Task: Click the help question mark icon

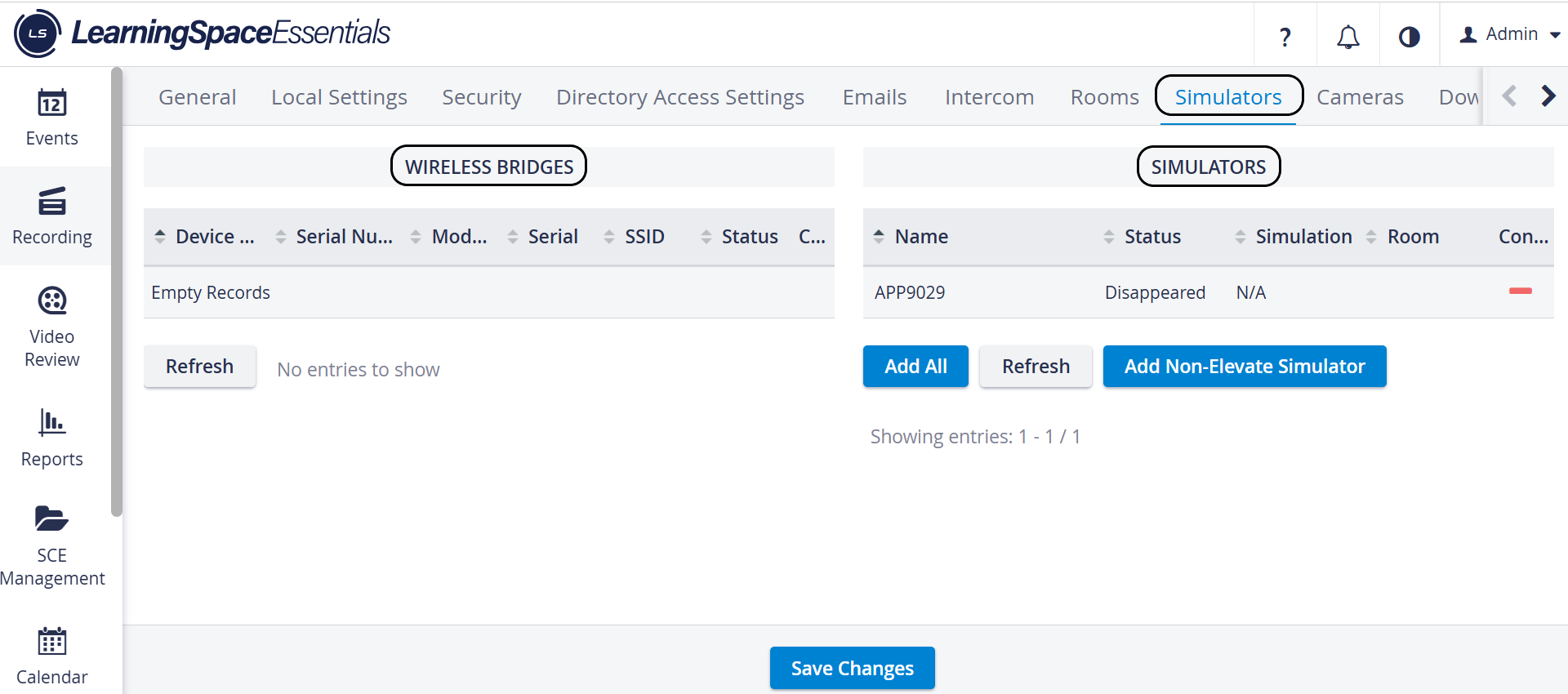Action: pos(1285,36)
